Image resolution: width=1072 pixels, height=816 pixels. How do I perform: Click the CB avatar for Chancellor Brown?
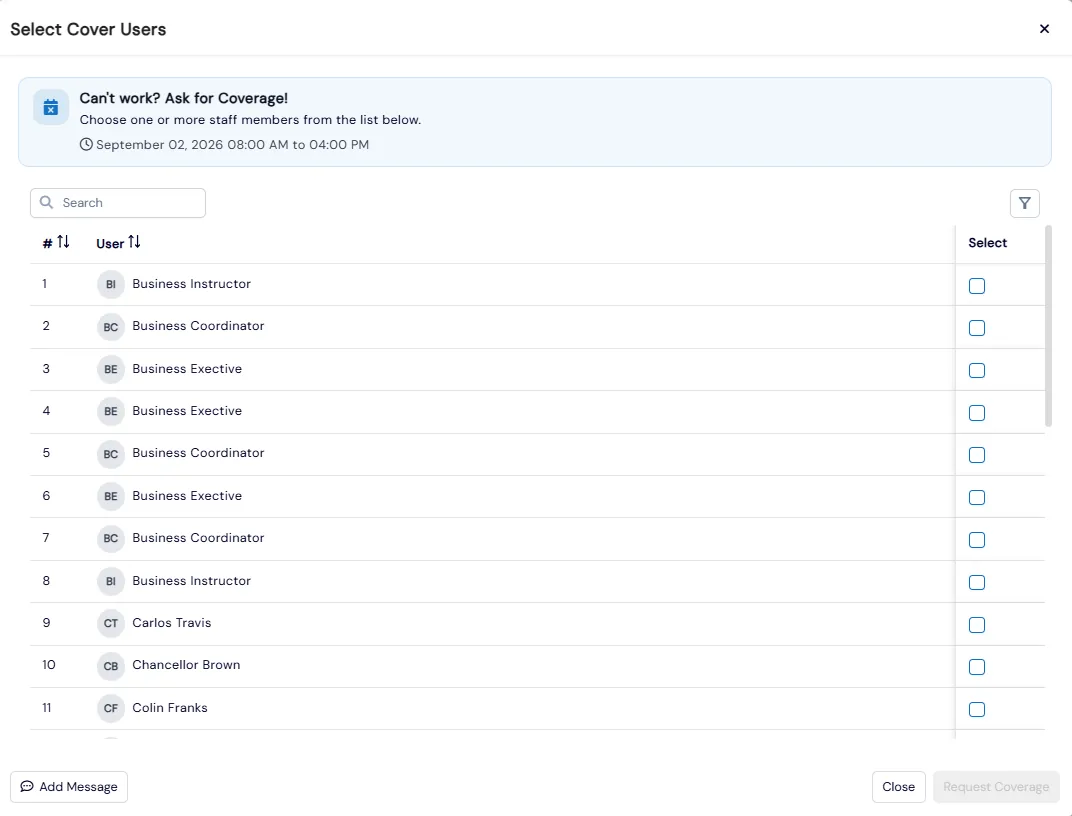pos(111,666)
